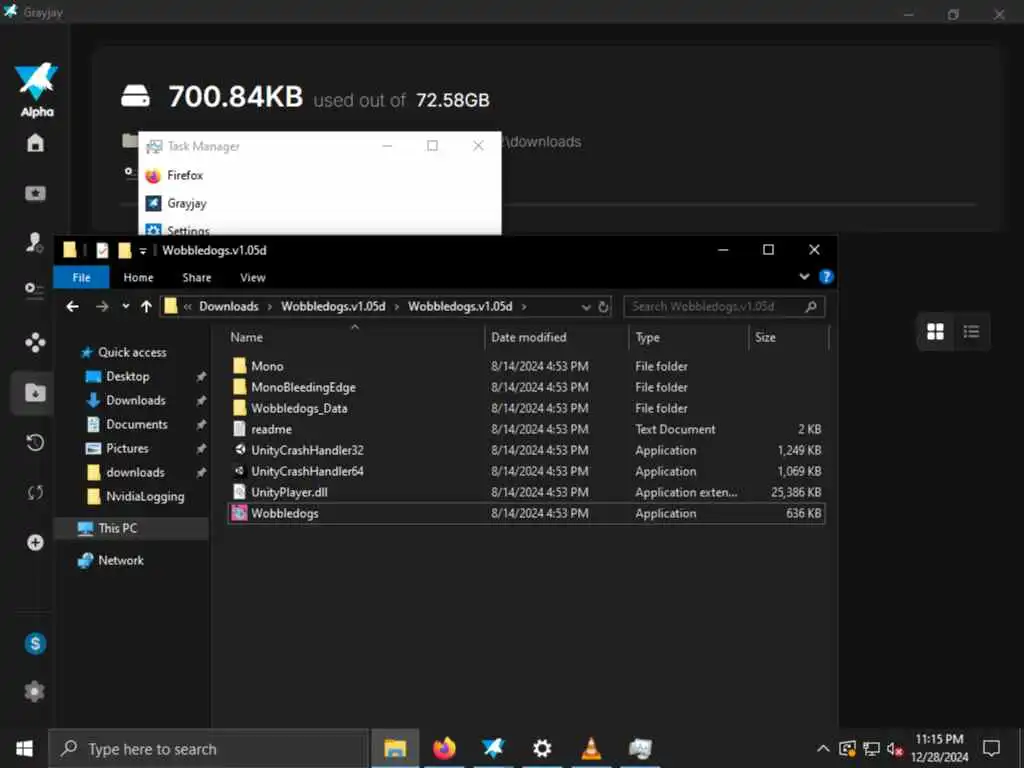Open Explorer help question mark icon
The image size is (1024, 768).
click(x=826, y=277)
